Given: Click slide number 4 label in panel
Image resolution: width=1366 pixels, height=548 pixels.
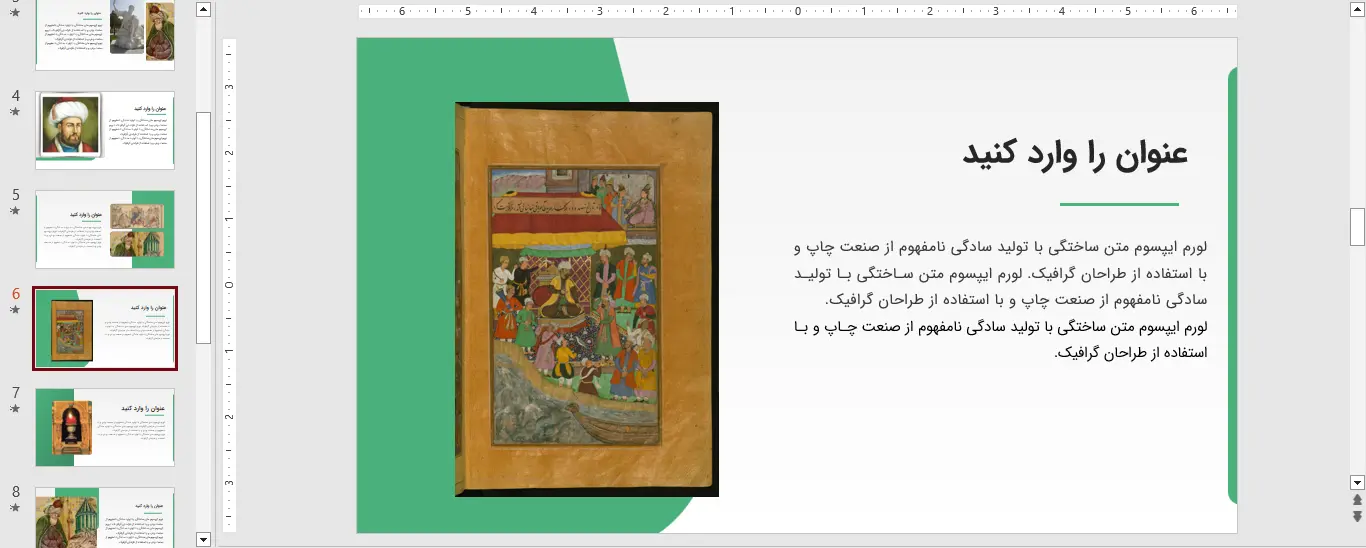Looking at the screenshot, I should (15, 96).
